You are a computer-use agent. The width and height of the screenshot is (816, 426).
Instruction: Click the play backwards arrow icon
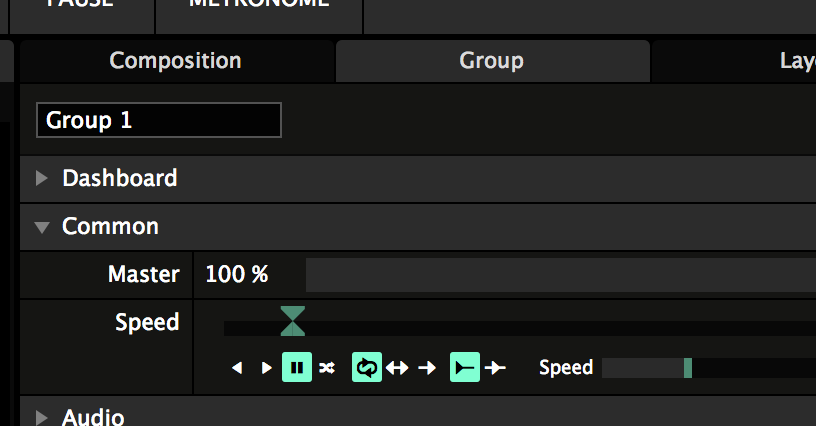click(x=237, y=368)
